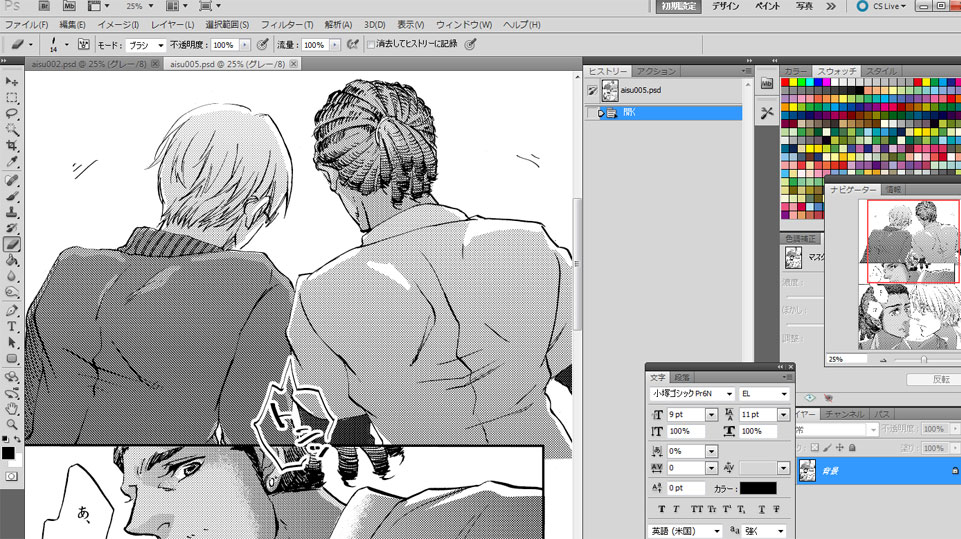This screenshot has width=961, height=539.
Task: Toggle Quick Mask mode button
Action: tap(12, 476)
